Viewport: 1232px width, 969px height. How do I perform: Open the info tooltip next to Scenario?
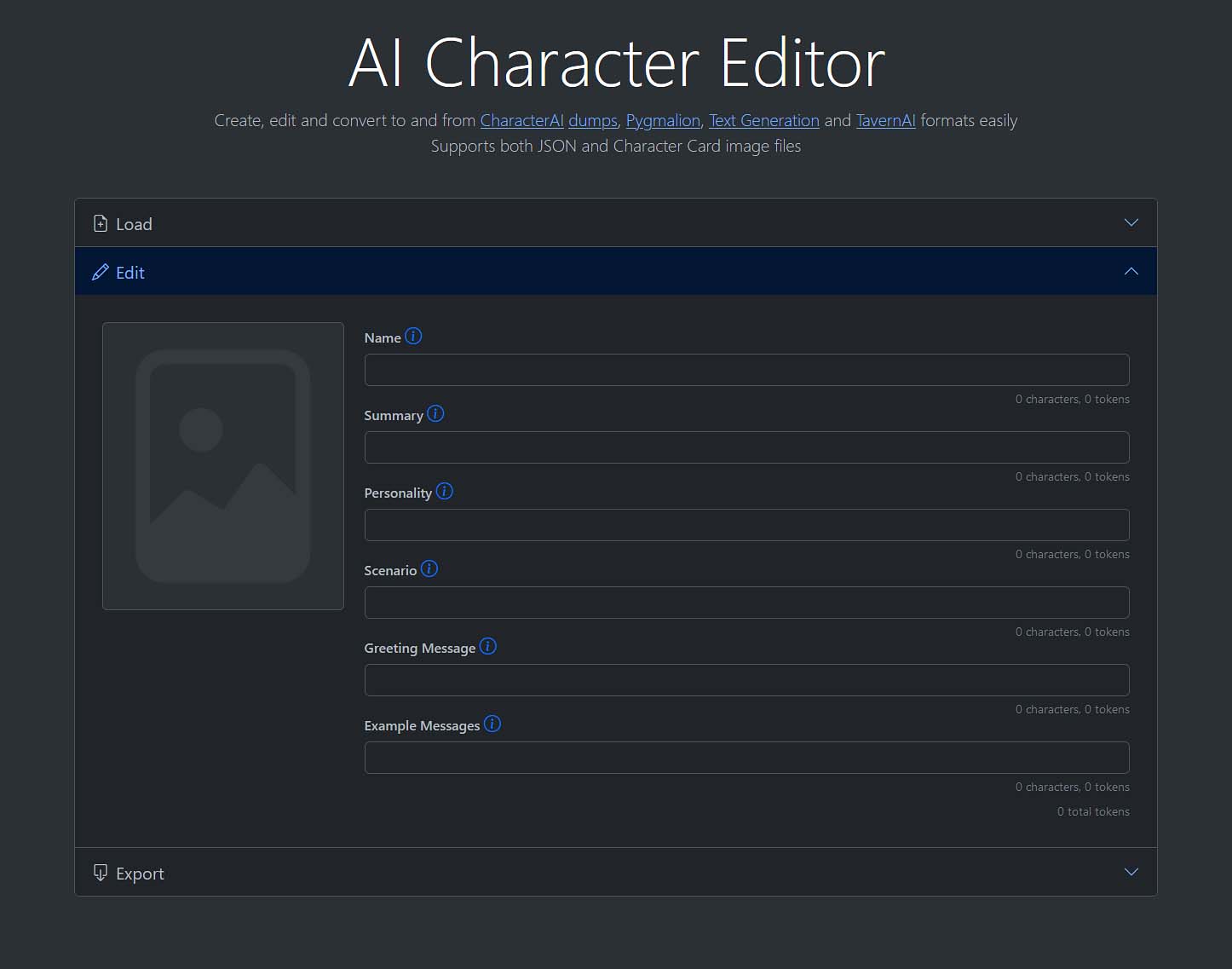429,568
